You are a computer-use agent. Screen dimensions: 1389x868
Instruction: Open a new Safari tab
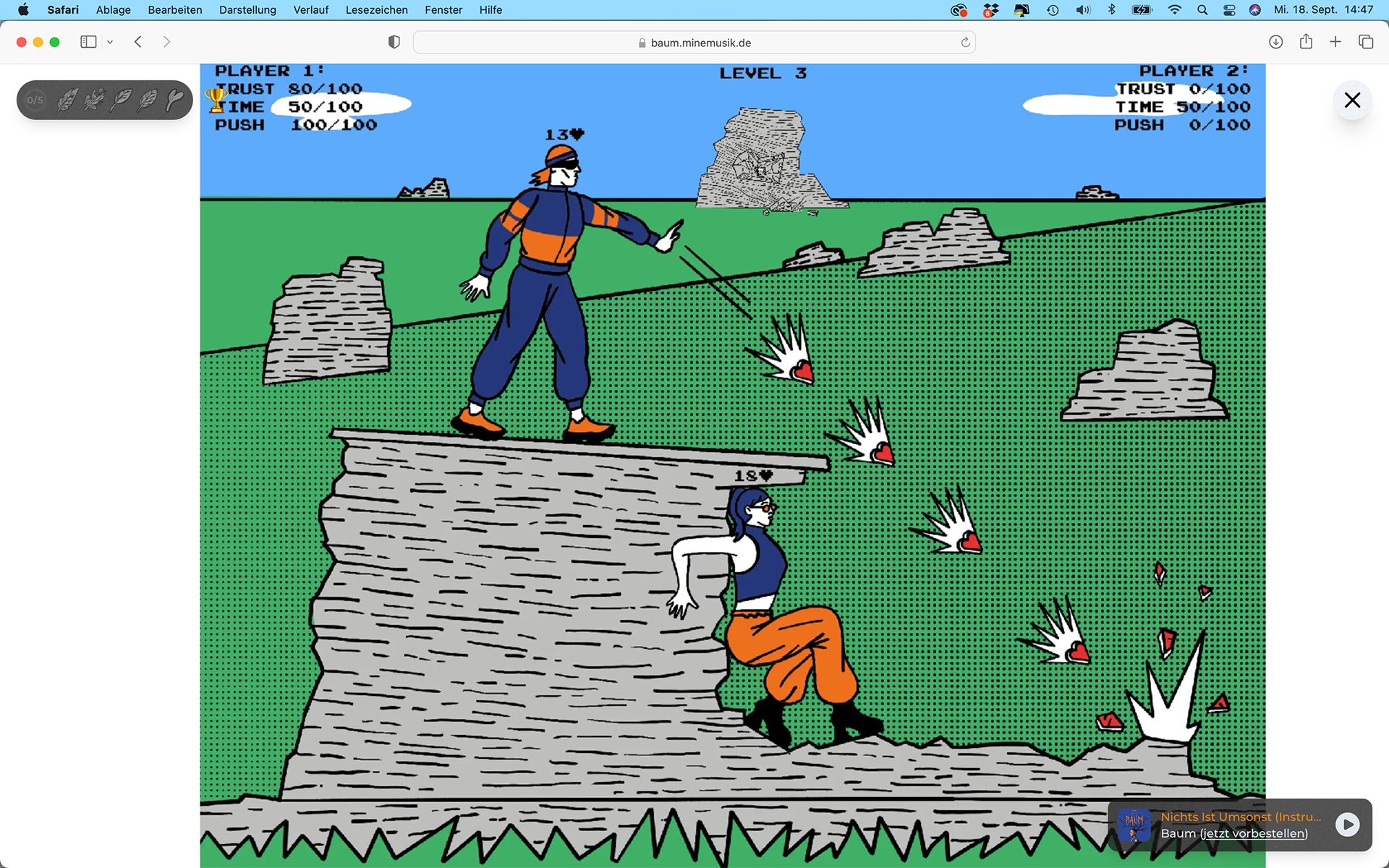(1335, 42)
